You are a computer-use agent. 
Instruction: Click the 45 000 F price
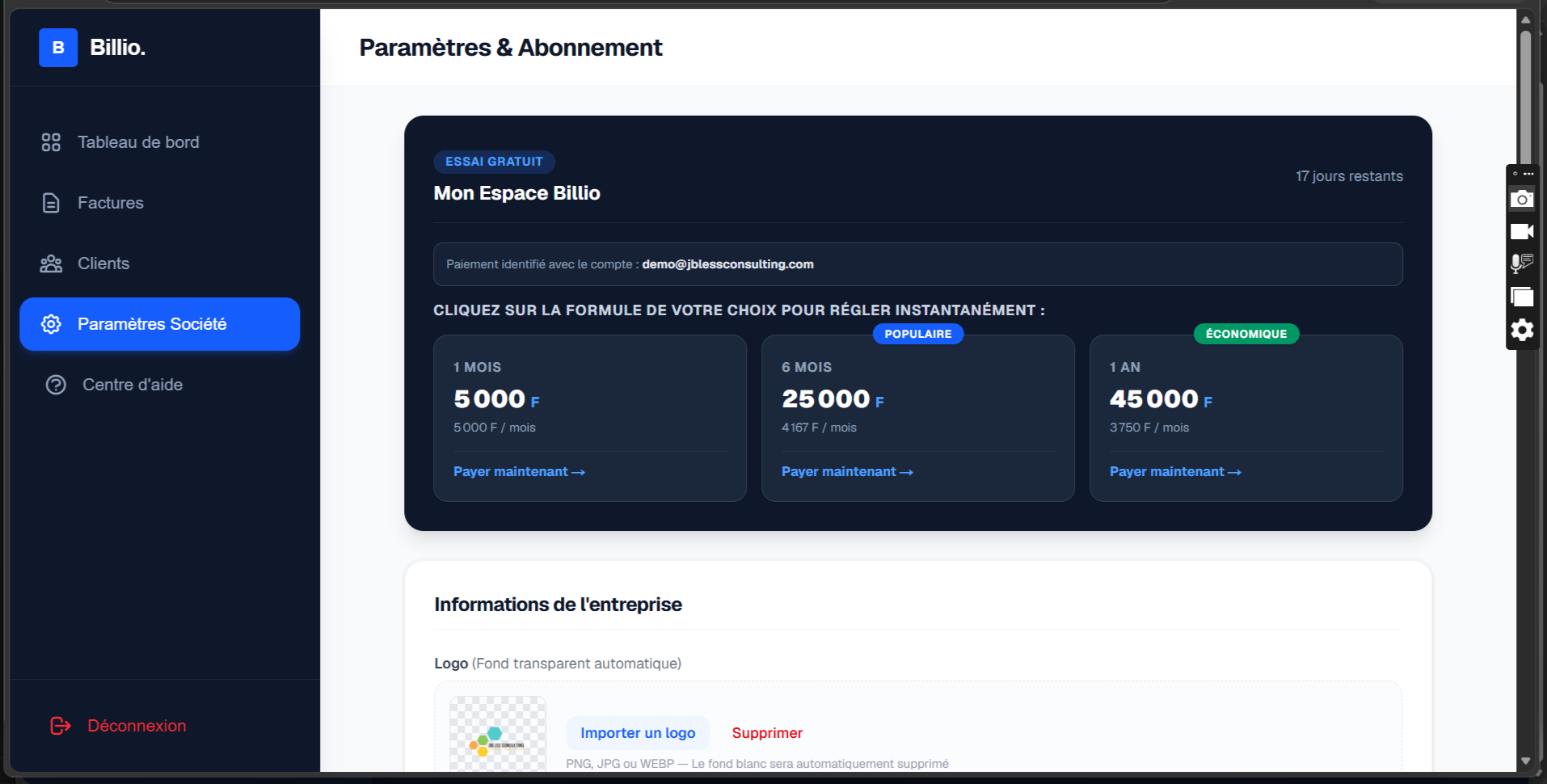1161,399
